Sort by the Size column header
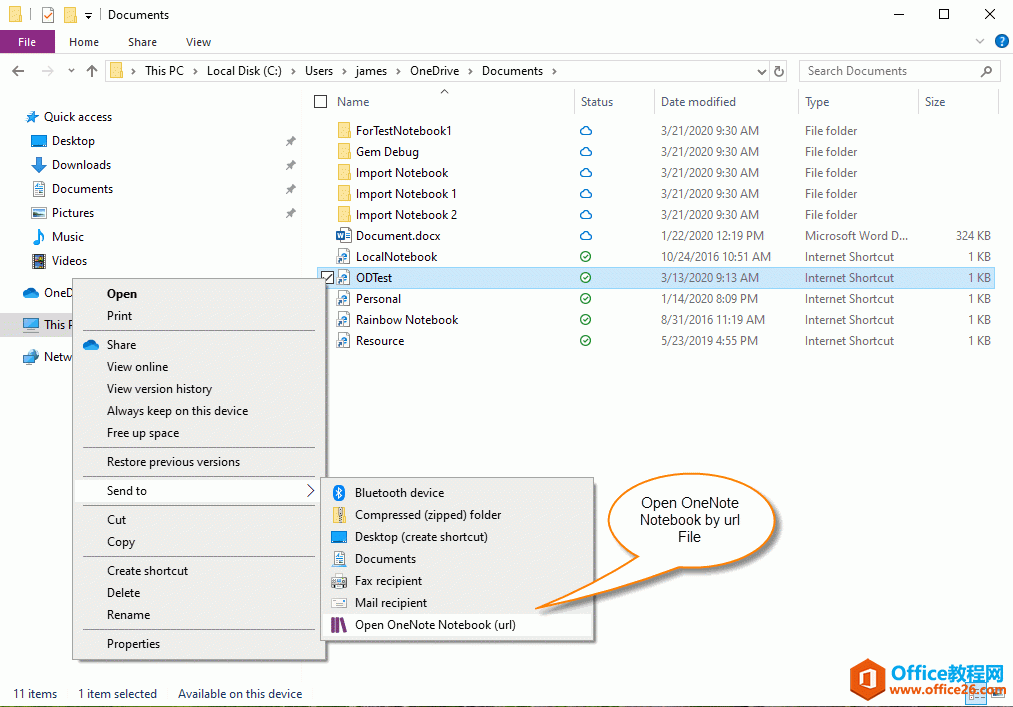Viewport: 1013px width, 707px height. click(x=958, y=101)
